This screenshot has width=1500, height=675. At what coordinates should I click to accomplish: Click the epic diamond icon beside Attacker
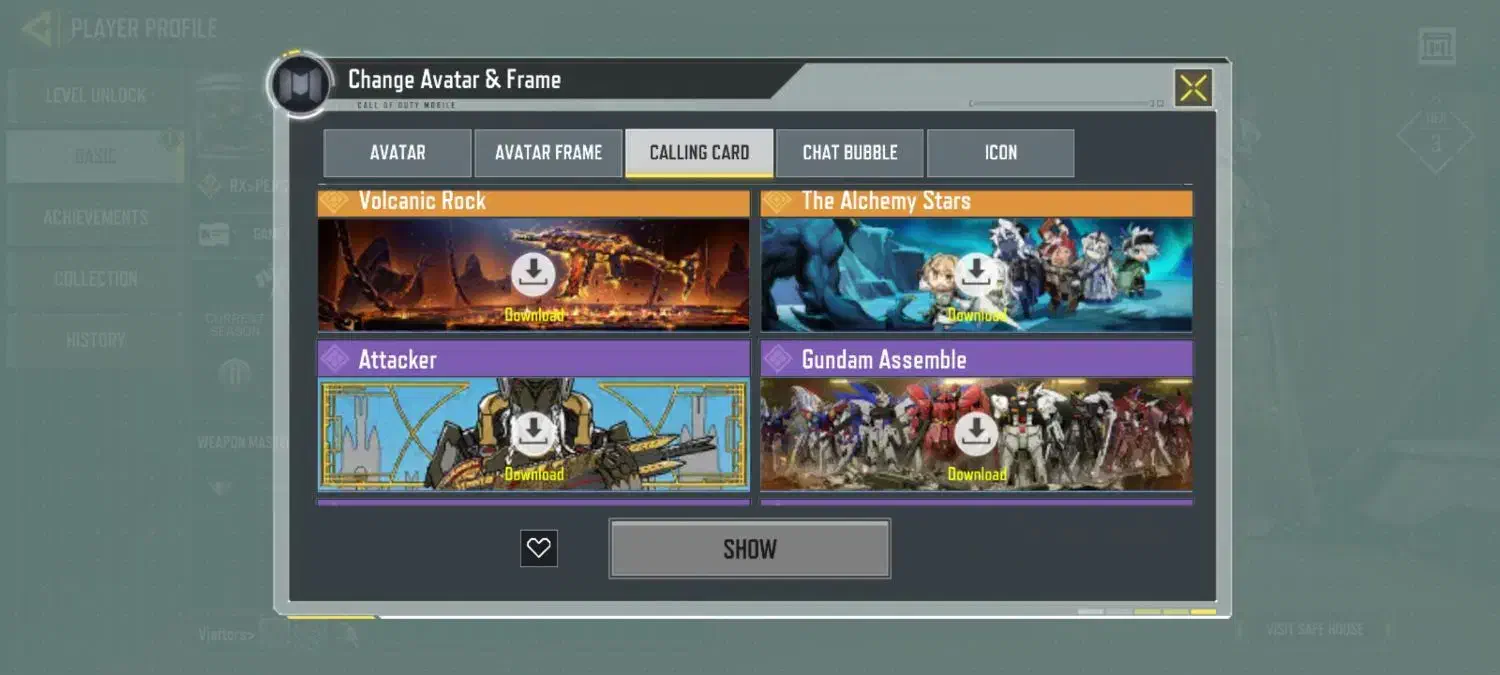(x=334, y=359)
